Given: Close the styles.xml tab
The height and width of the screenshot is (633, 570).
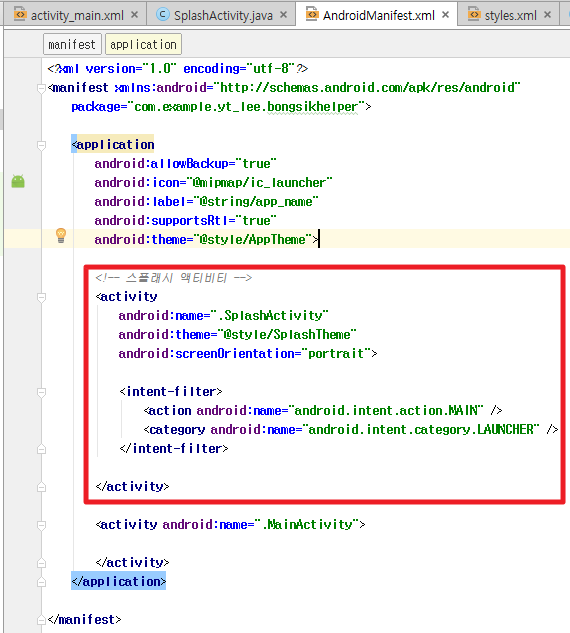Looking at the screenshot, I should click(547, 15).
